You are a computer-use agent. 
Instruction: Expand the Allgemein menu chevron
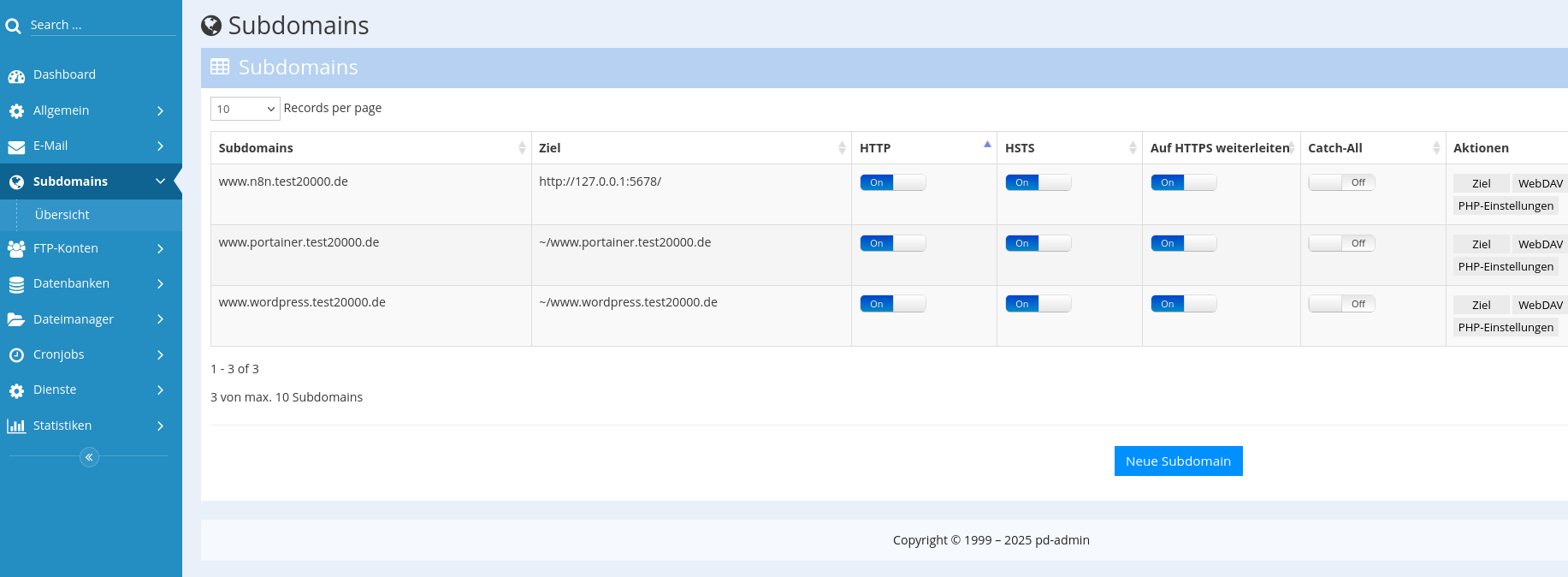point(160,111)
